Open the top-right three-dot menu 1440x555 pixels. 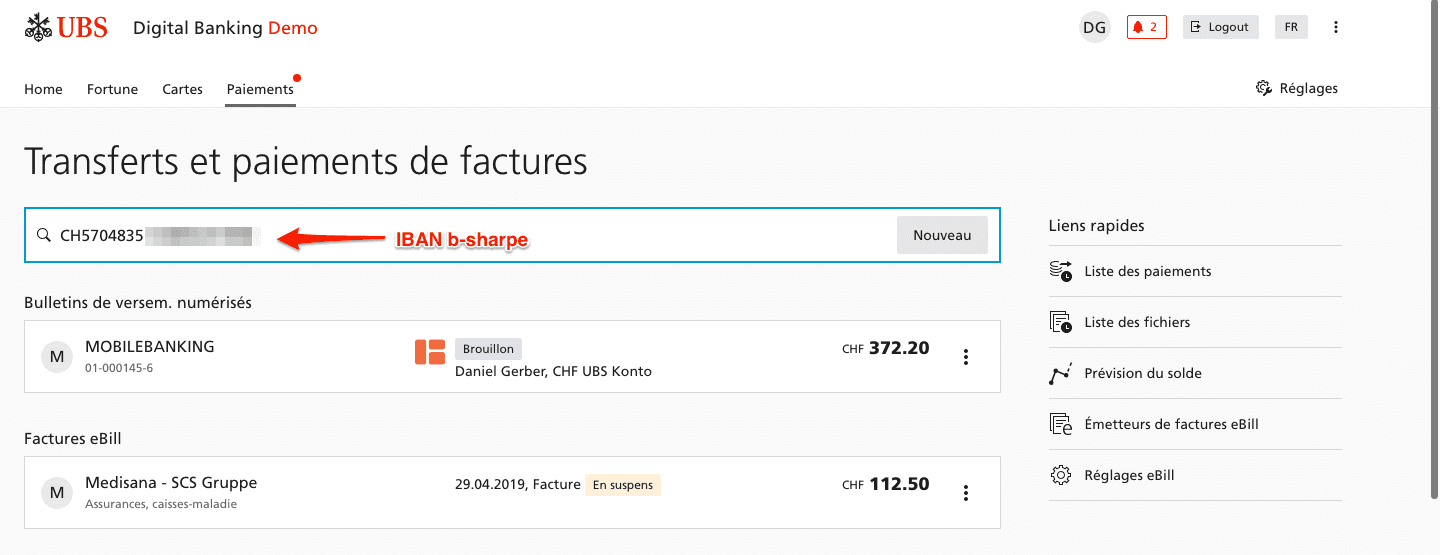click(x=1336, y=27)
